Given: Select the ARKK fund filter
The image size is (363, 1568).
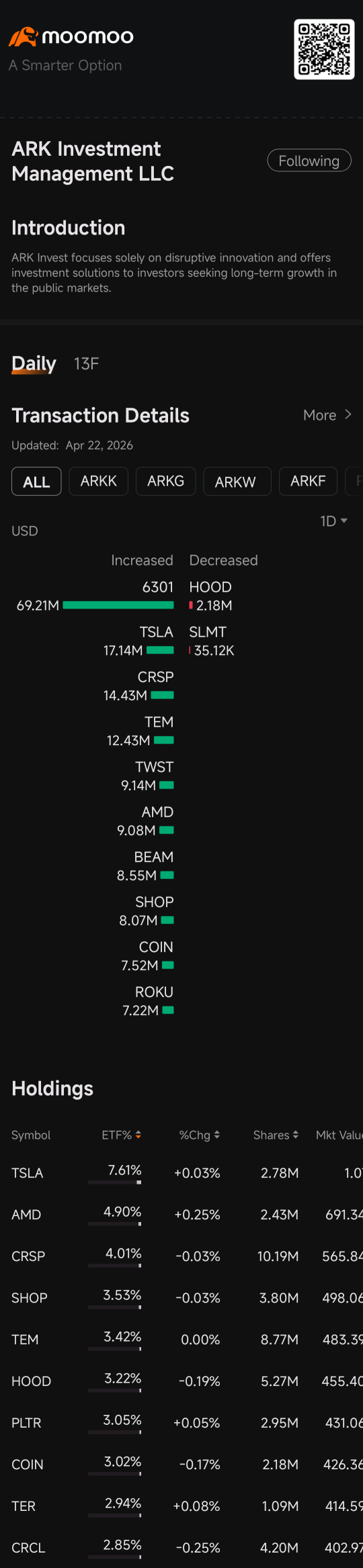Looking at the screenshot, I should [x=98, y=481].
